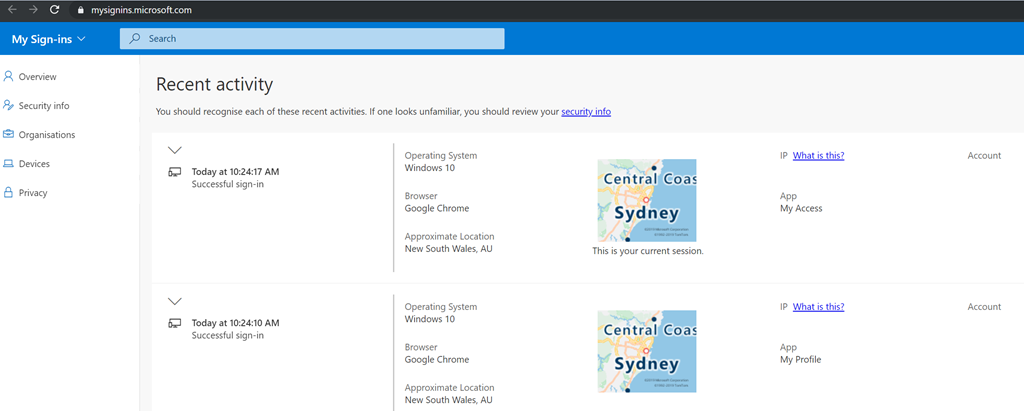Viewport: 1024px width, 411px height.
Task: Open the My Sign-ins dropdown menu
Action: 48,39
